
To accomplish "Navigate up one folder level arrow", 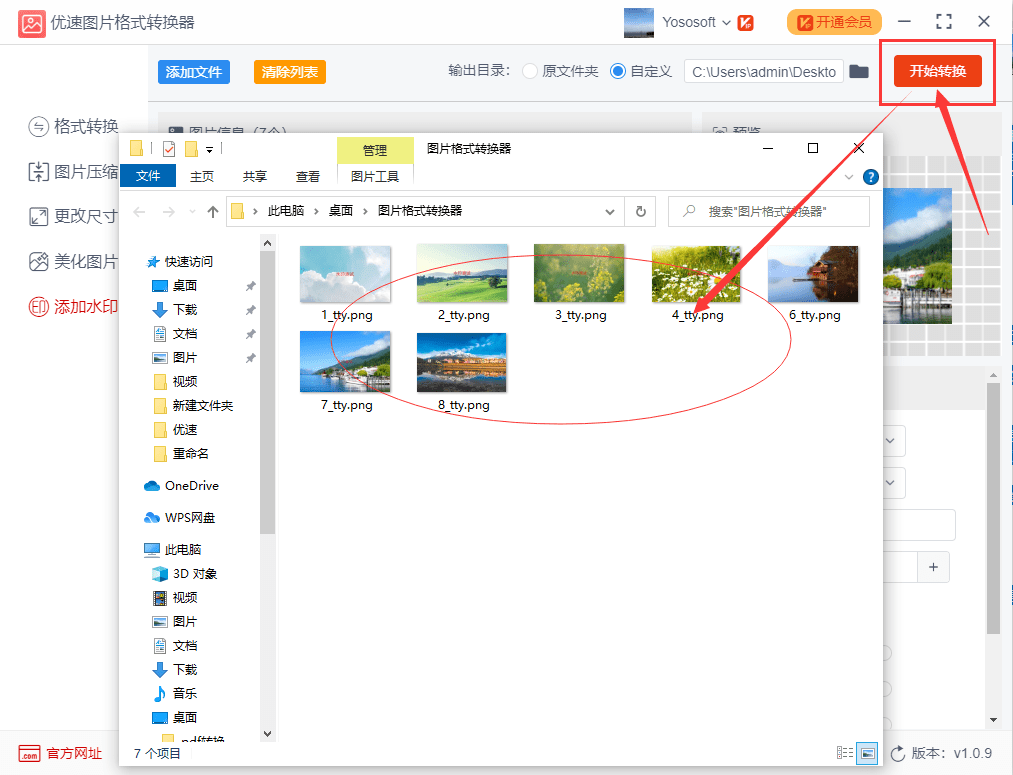I will click(x=213, y=212).
